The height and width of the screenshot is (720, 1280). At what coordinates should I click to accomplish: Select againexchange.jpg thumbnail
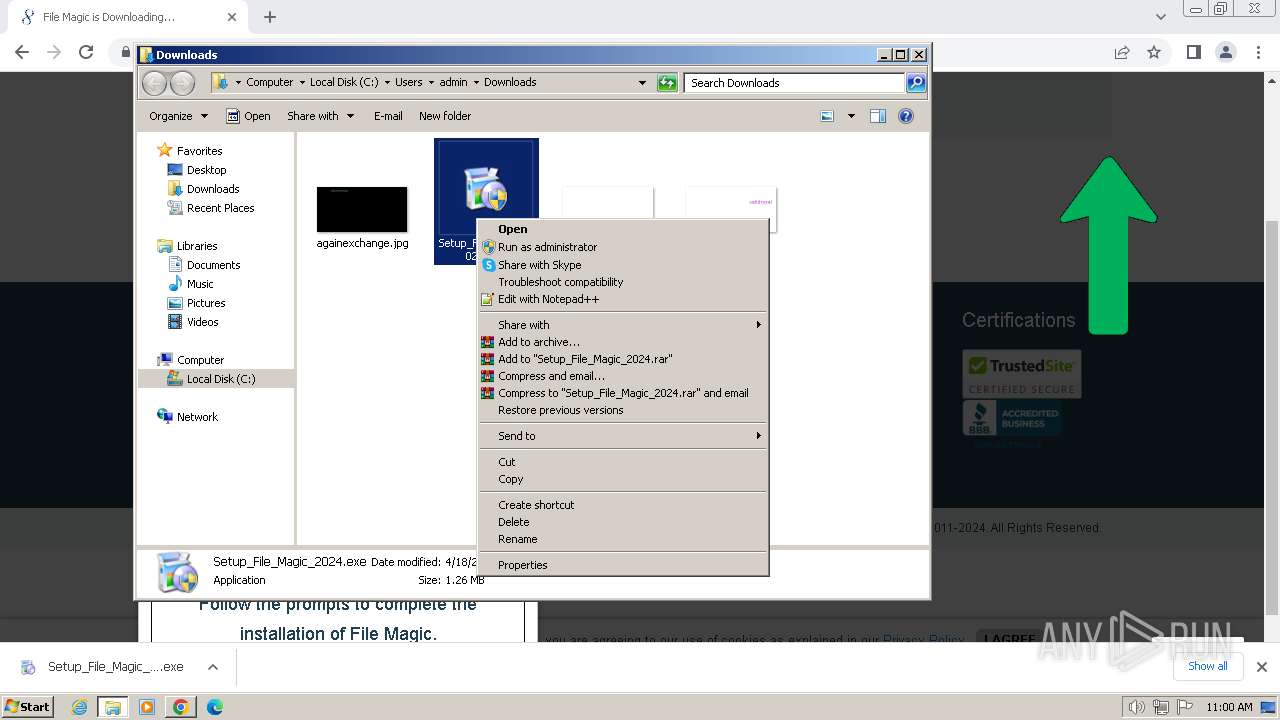point(362,209)
